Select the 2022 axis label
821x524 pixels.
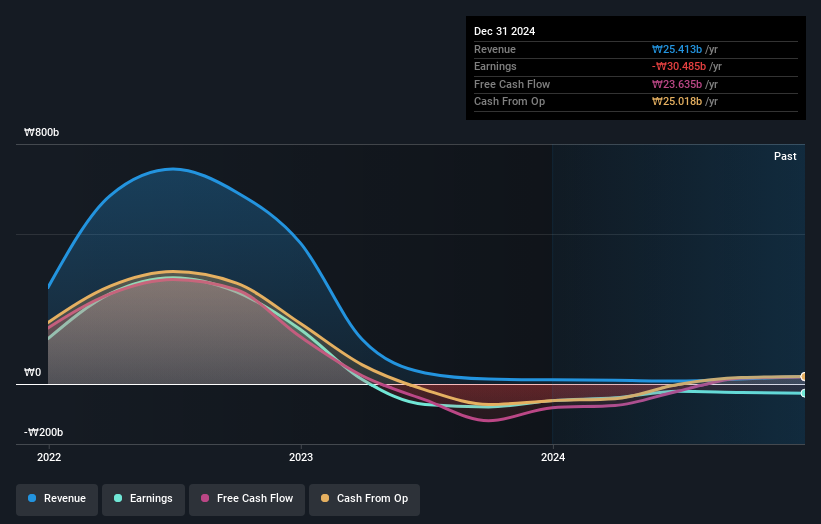(49, 458)
